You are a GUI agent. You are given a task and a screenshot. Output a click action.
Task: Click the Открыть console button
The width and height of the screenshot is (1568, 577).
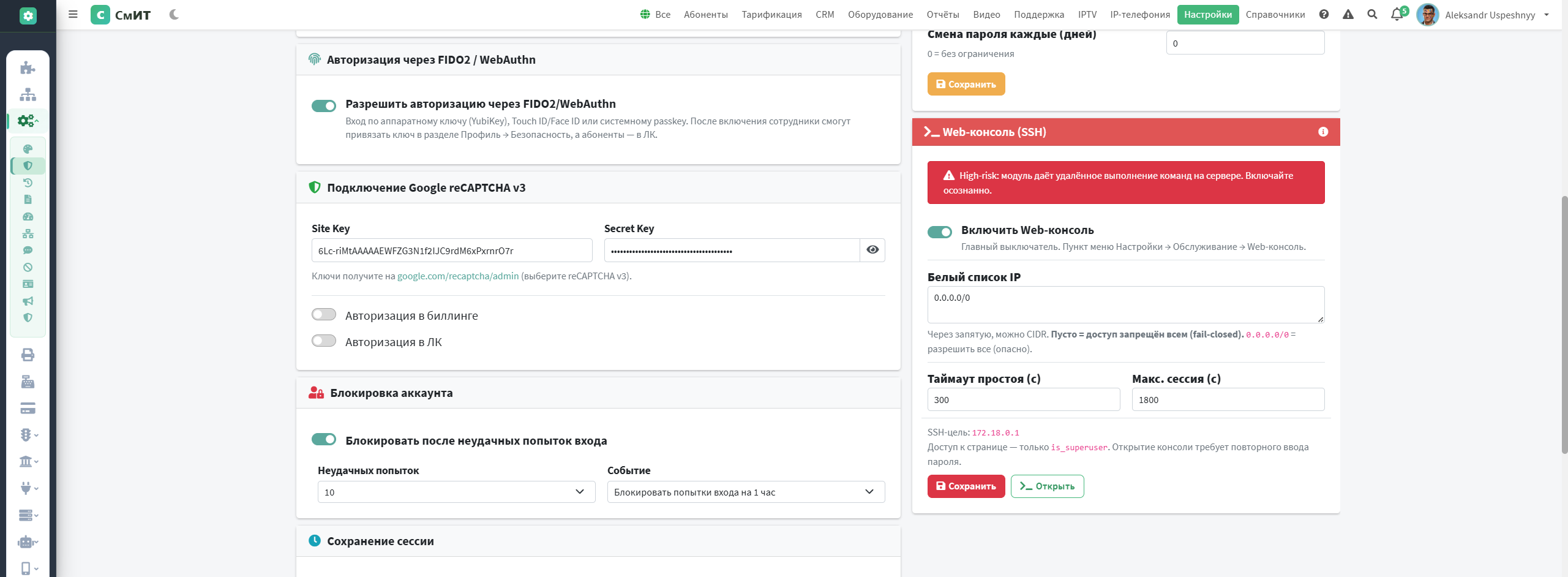click(1047, 486)
